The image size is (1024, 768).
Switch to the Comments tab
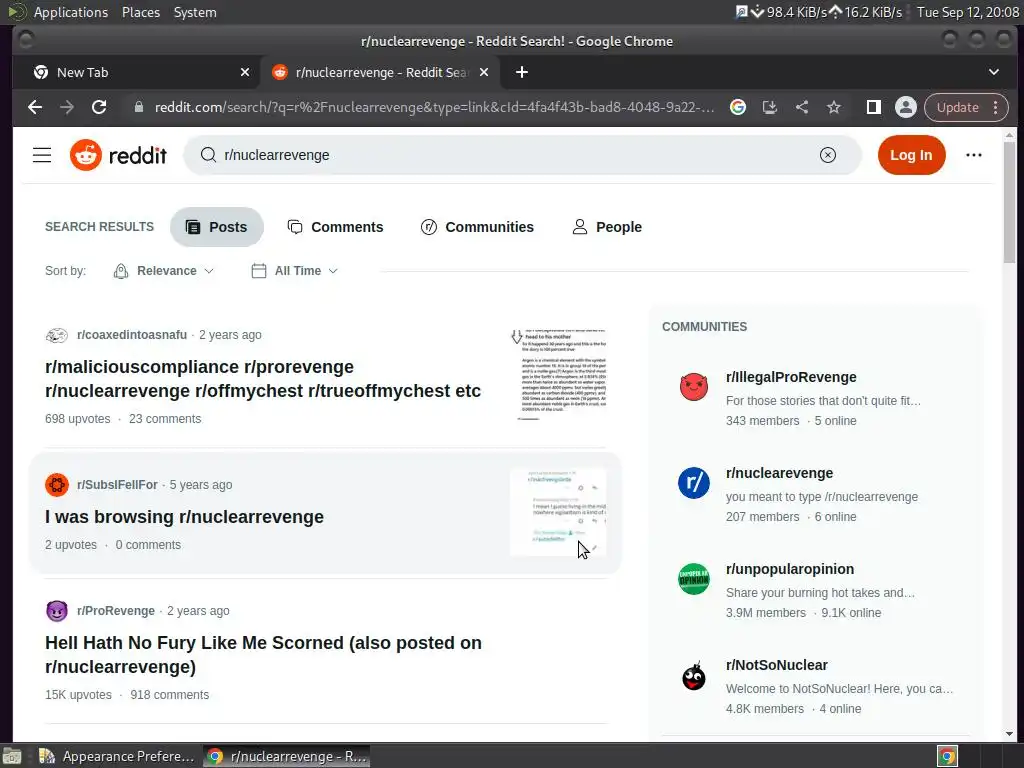pos(336,227)
